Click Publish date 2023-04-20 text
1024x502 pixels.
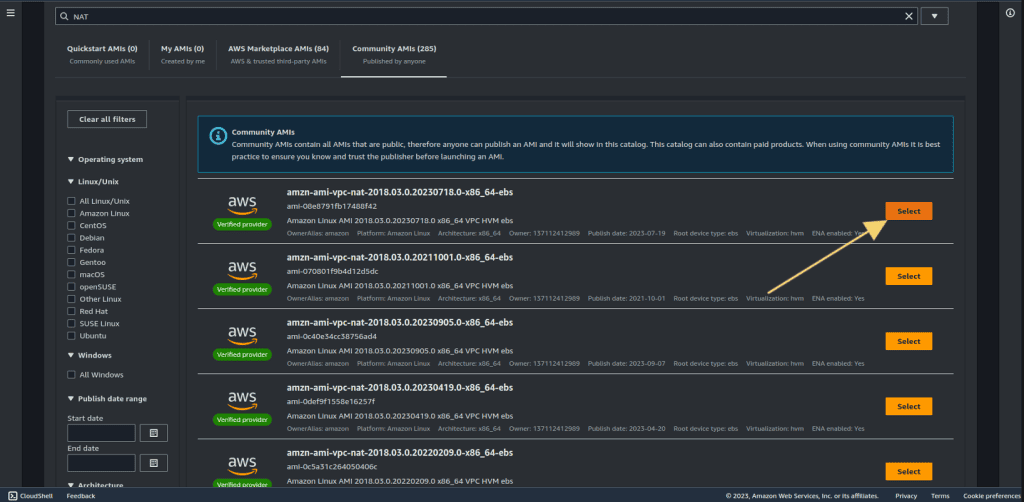(626, 429)
